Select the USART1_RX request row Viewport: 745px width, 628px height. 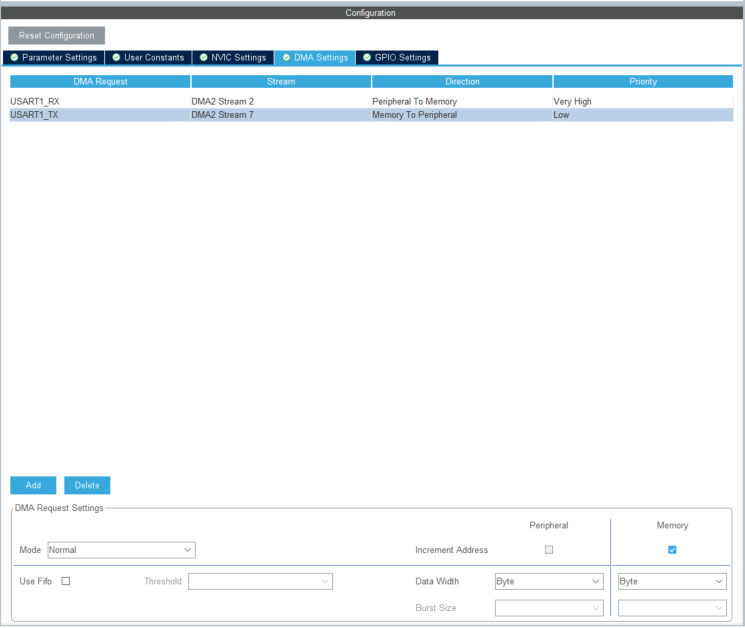pyautogui.click(x=372, y=102)
